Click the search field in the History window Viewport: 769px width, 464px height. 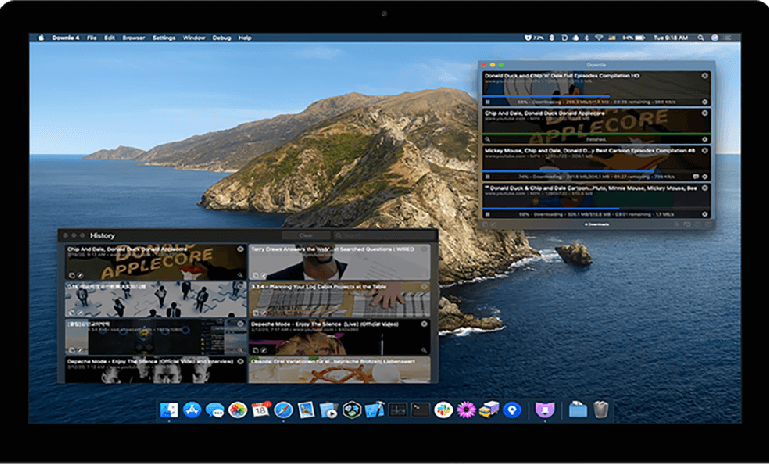(384, 236)
